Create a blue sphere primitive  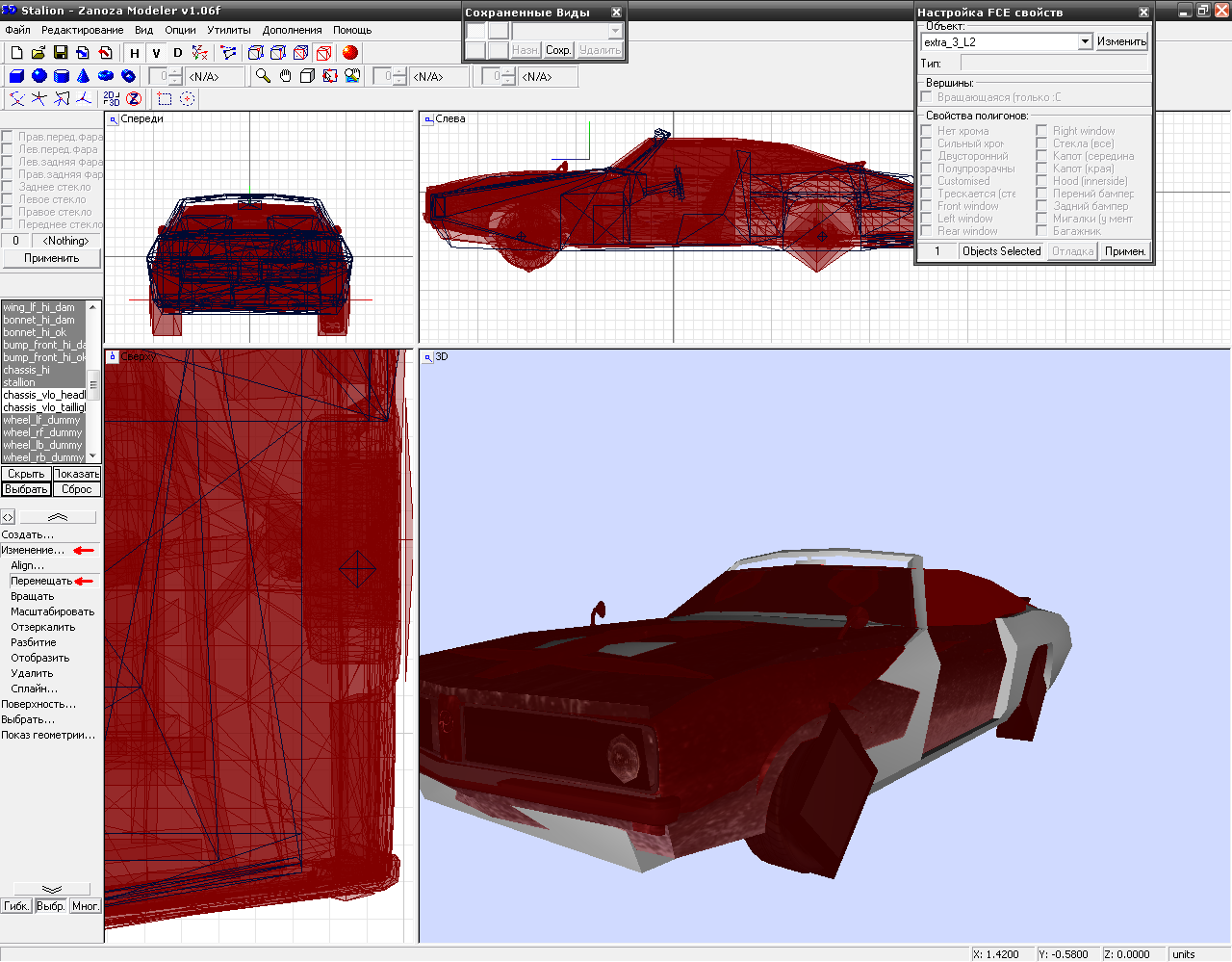click(x=39, y=76)
